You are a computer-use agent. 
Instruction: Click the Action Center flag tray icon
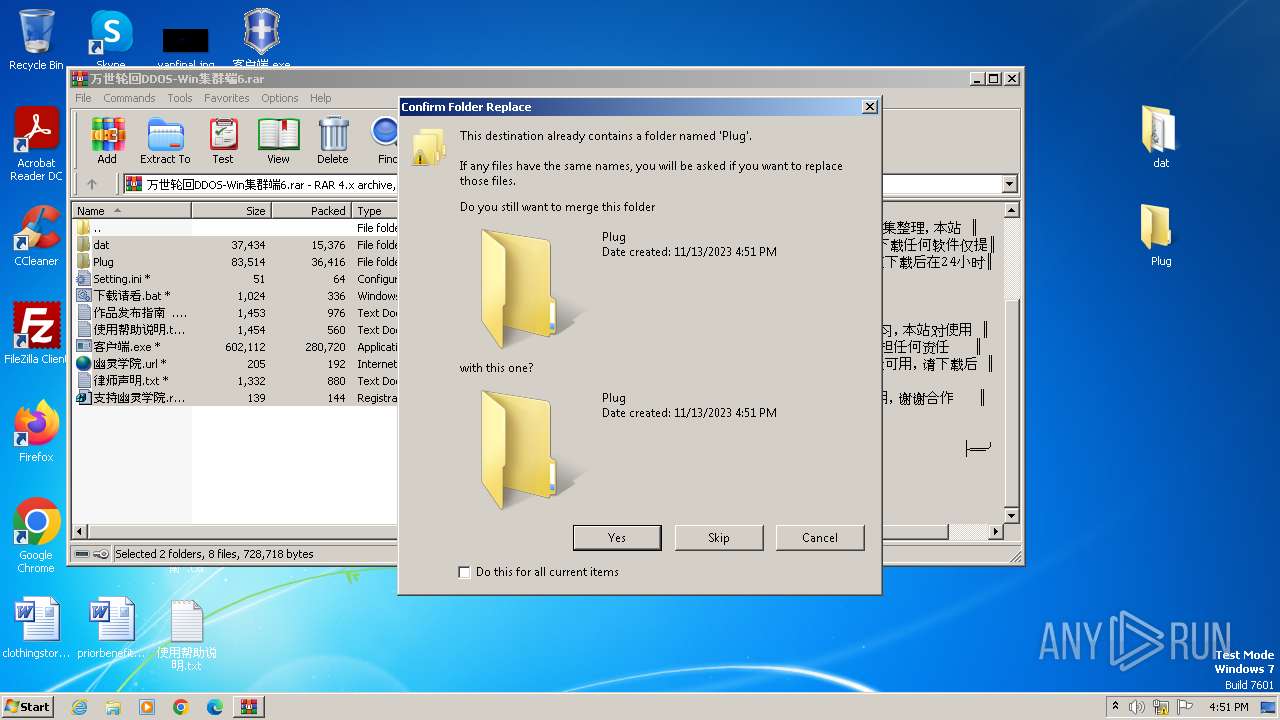click(1186, 707)
